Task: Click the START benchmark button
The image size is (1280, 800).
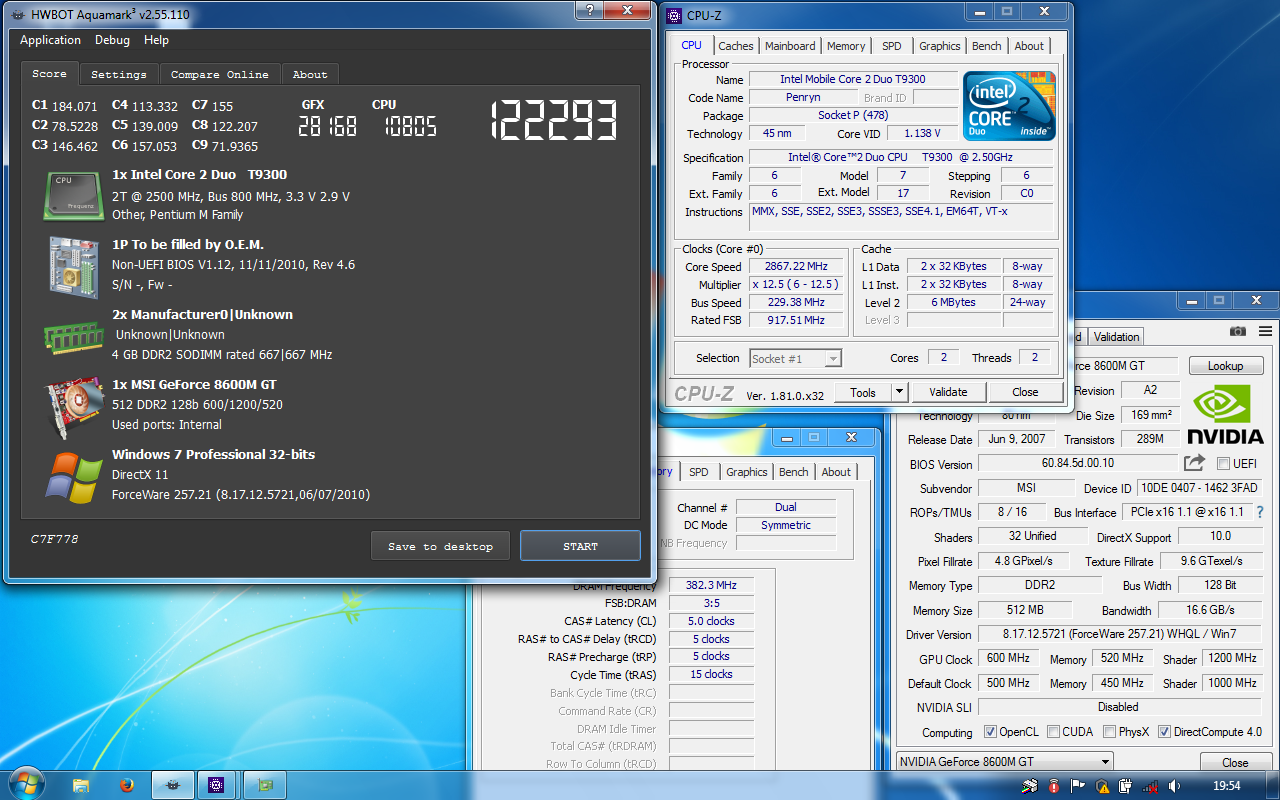Action: (580, 546)
